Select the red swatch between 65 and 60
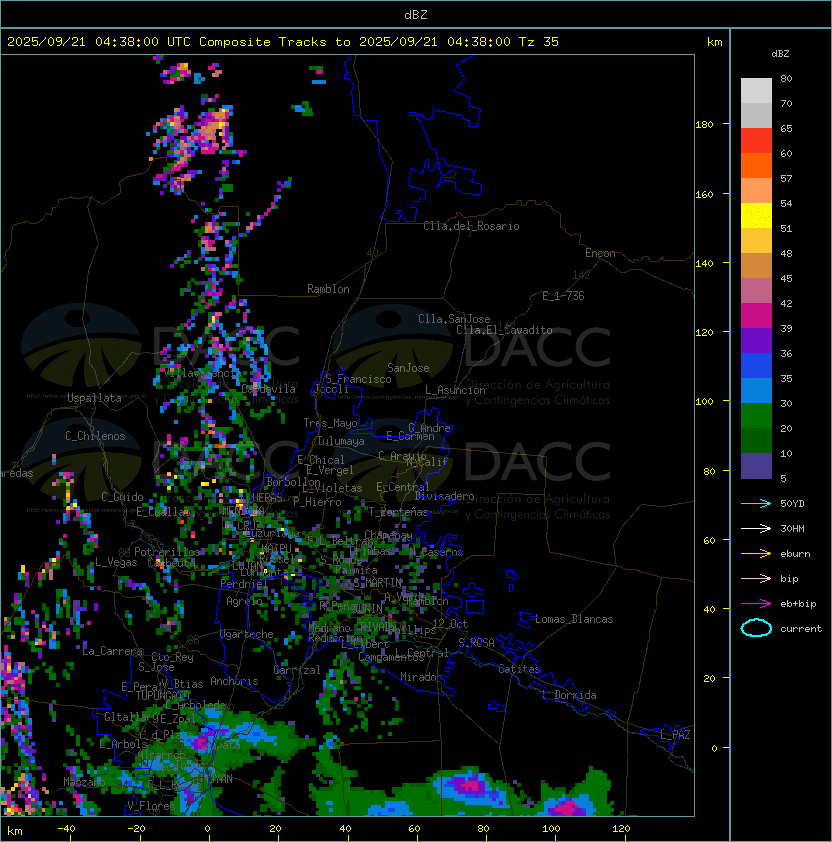 pyautogui.click(x=756, y=141)
